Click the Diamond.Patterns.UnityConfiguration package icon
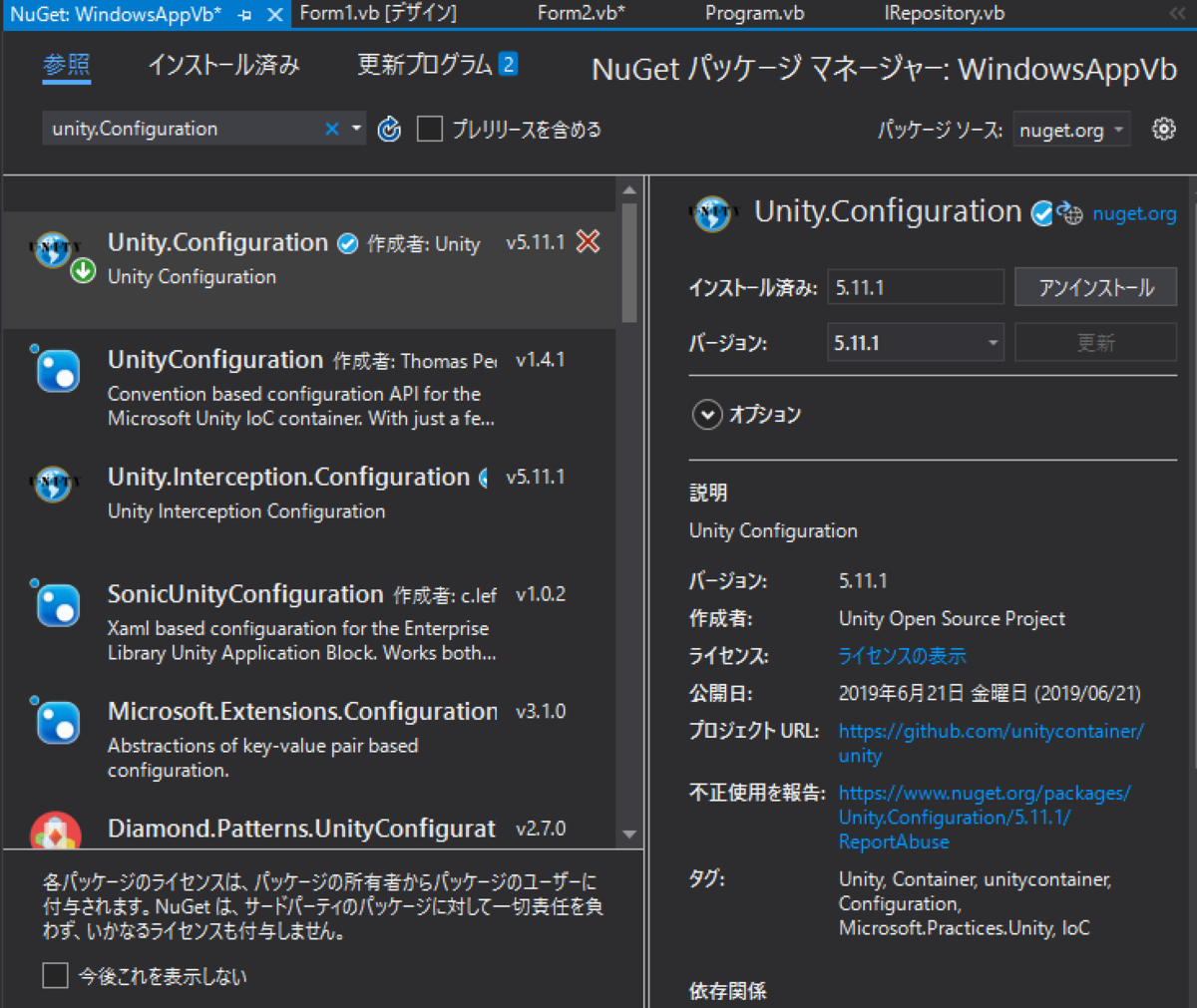The image size is (1197, 1008). (56, 831)
